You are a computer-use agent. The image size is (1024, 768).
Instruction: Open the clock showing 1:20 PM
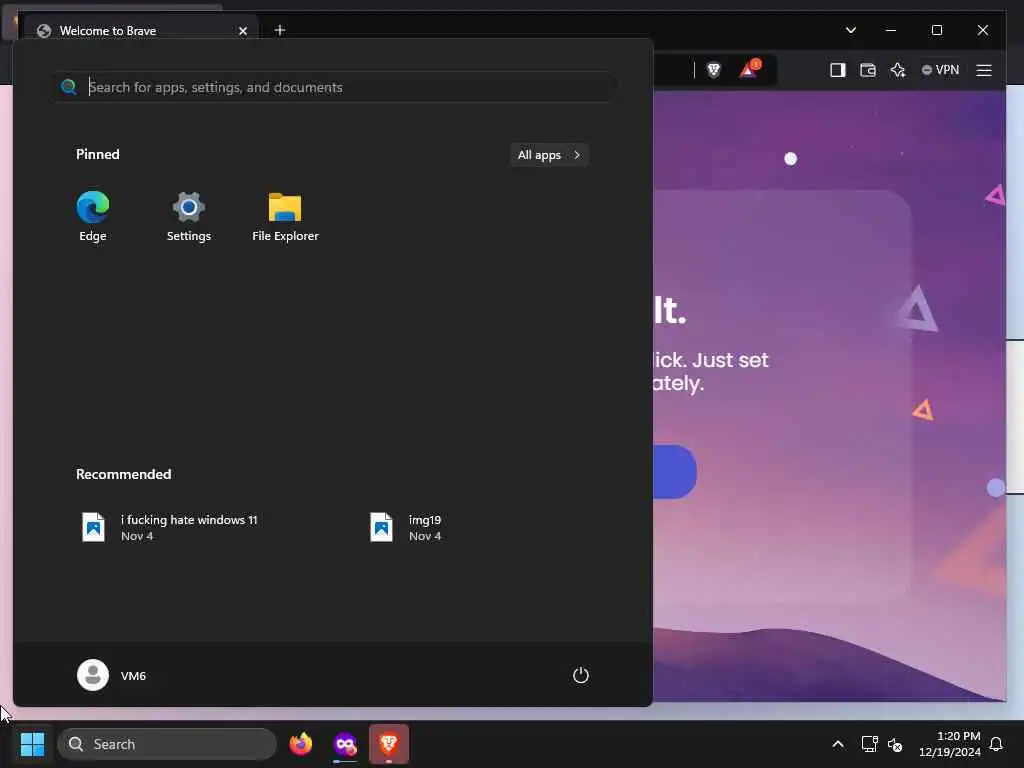click(x=949, y=744)
